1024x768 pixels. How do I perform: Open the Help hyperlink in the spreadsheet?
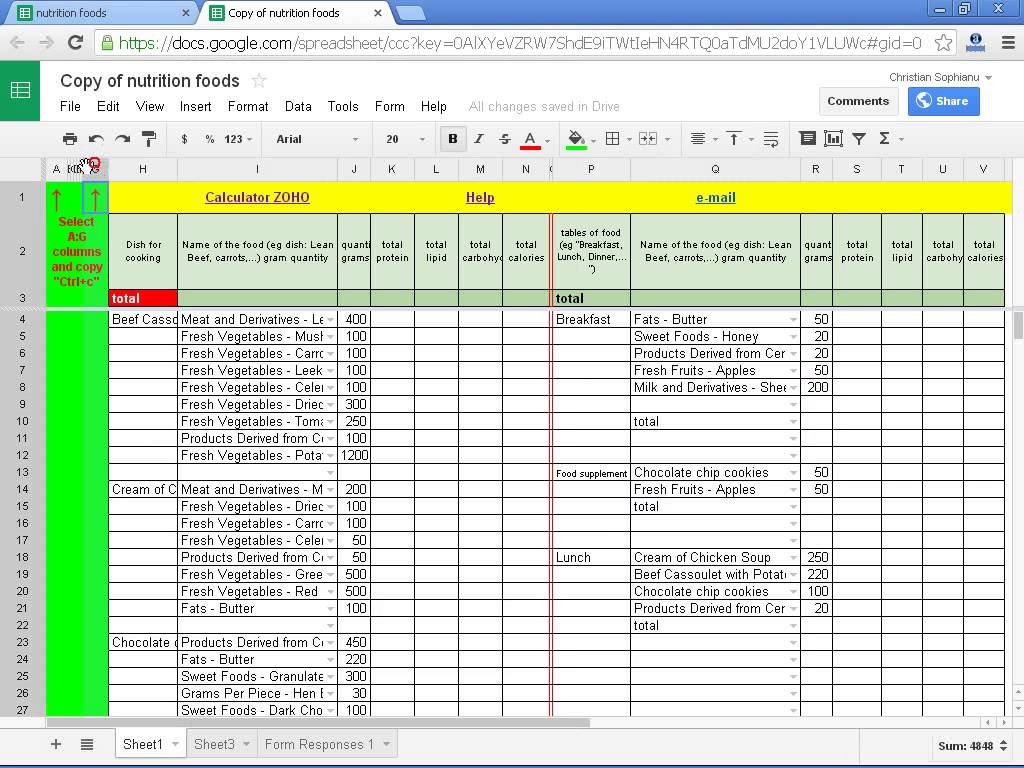[480, 197]
